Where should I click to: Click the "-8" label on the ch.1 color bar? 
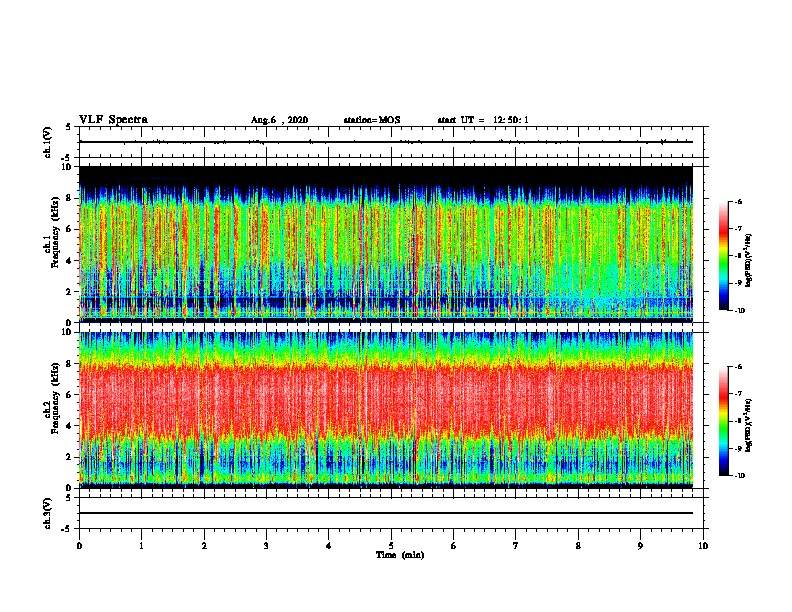tap(738, 256)
